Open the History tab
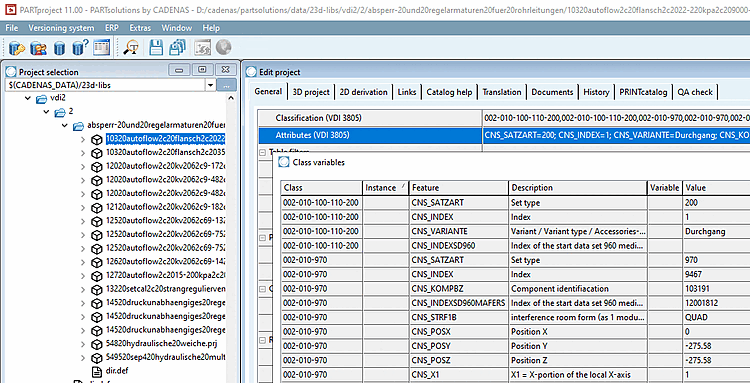The image size is (750, 383). click(x=596, y=92)
